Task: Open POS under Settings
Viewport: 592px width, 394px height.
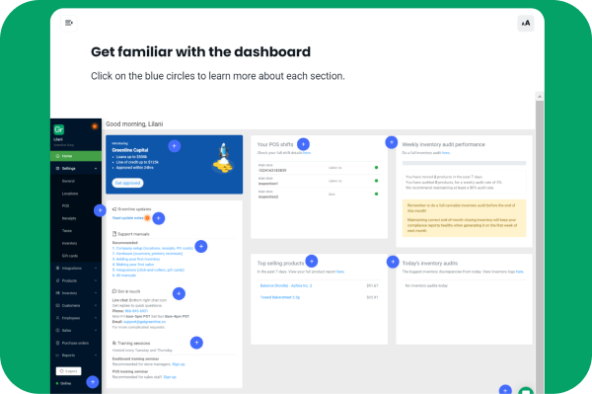Action: [65, 206]
